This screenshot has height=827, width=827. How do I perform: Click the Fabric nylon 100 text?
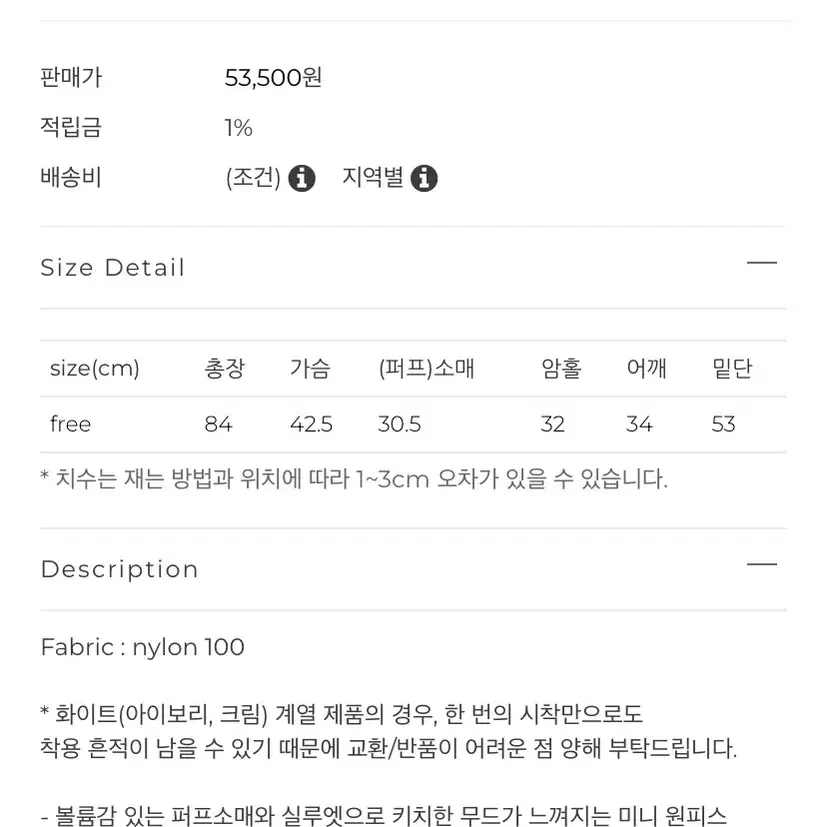coord(142,647)
